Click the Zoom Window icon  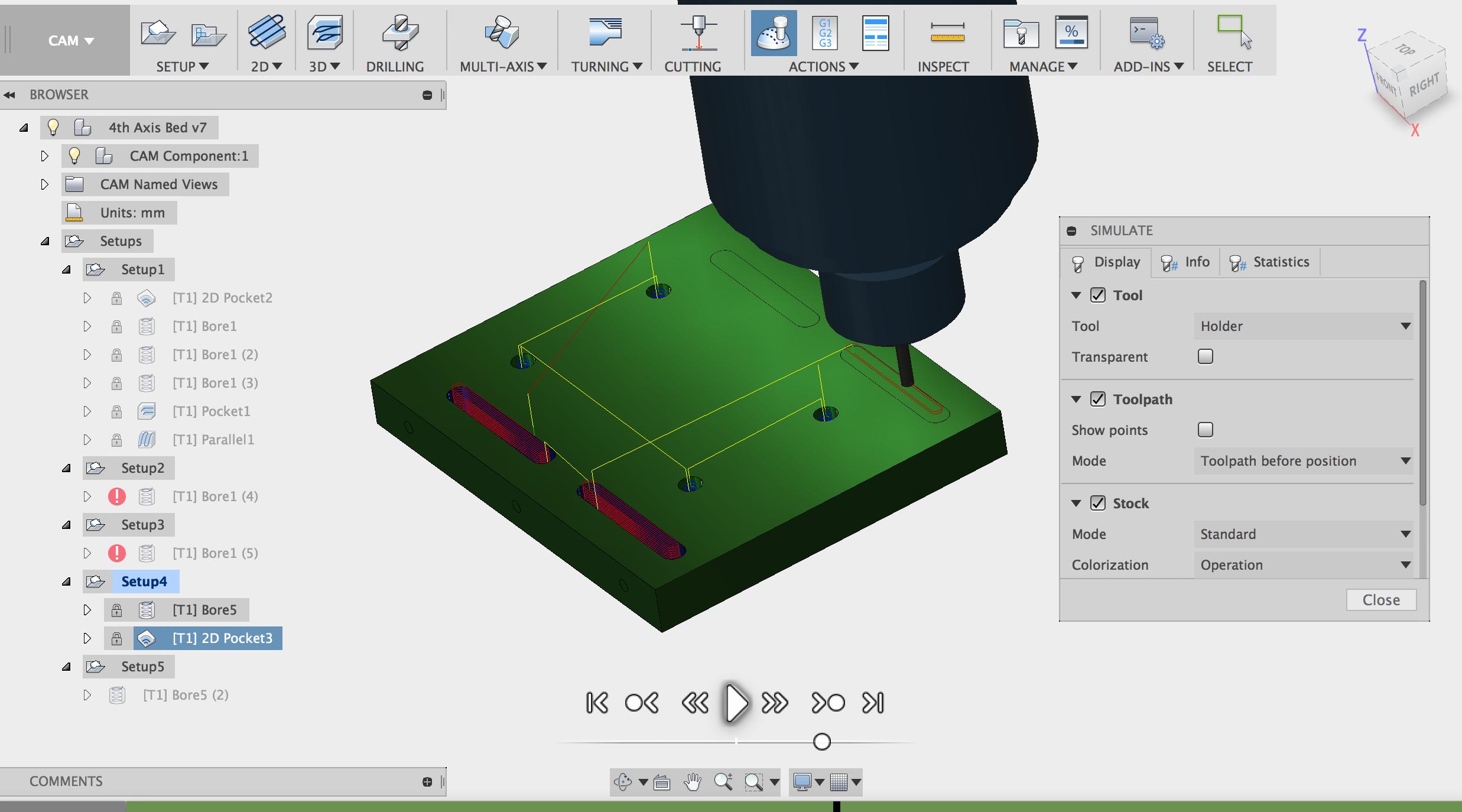(x=754, y=782)
